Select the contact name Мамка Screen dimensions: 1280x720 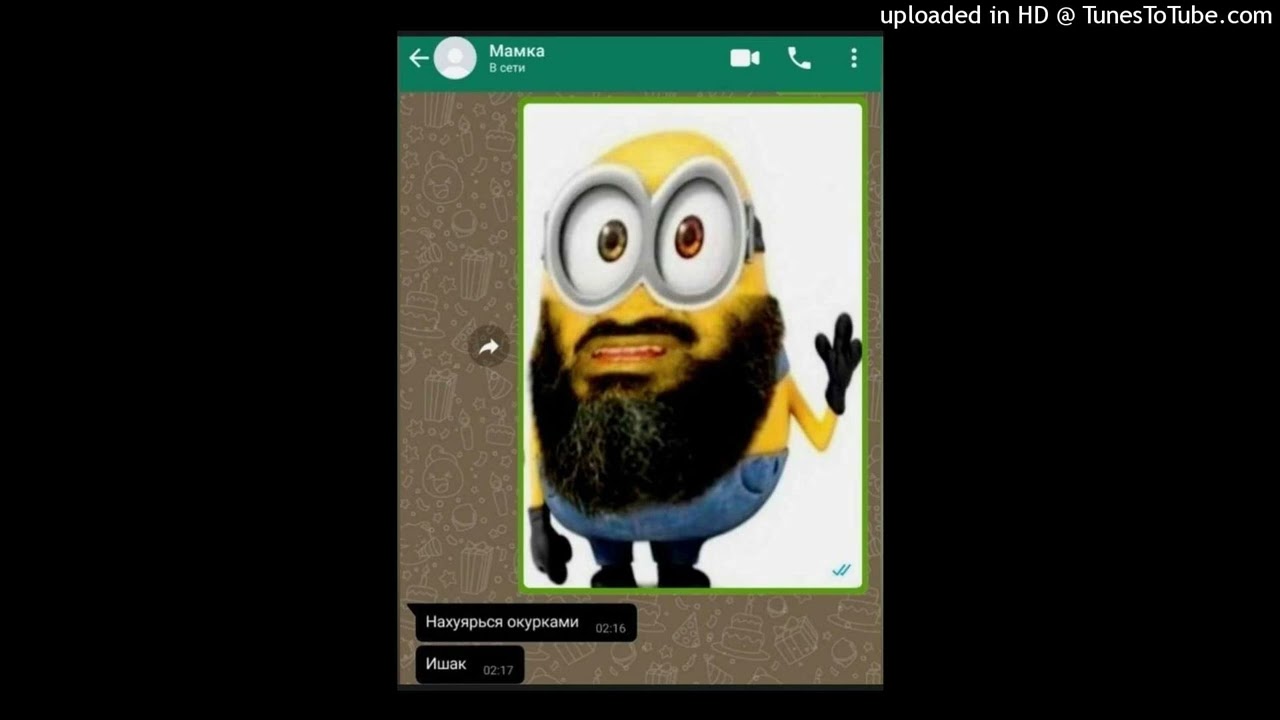click(516, 50)
